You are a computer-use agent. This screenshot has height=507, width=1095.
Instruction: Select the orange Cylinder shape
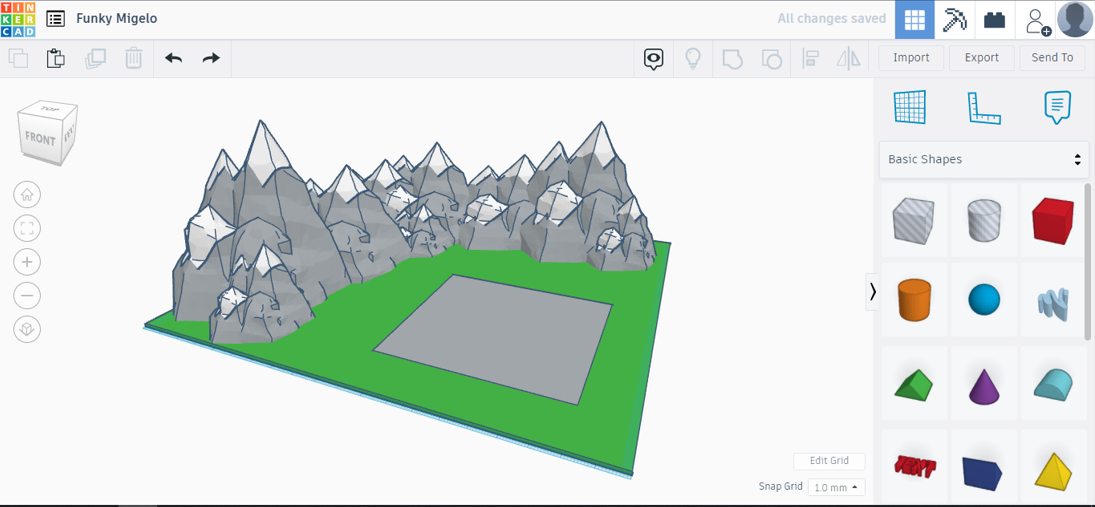[x=914, y=300]
